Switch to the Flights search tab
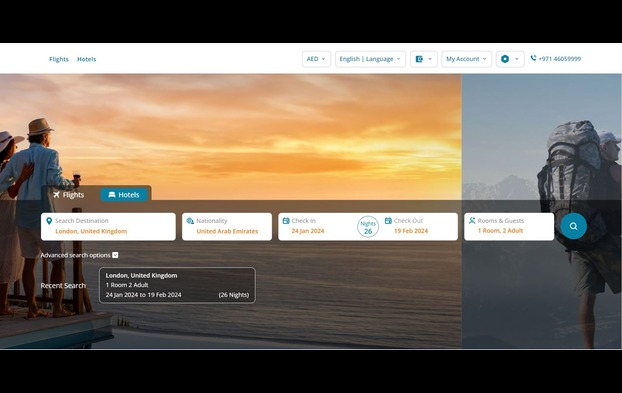The height and width of the screenshot is (393, 622). point(69,195)
